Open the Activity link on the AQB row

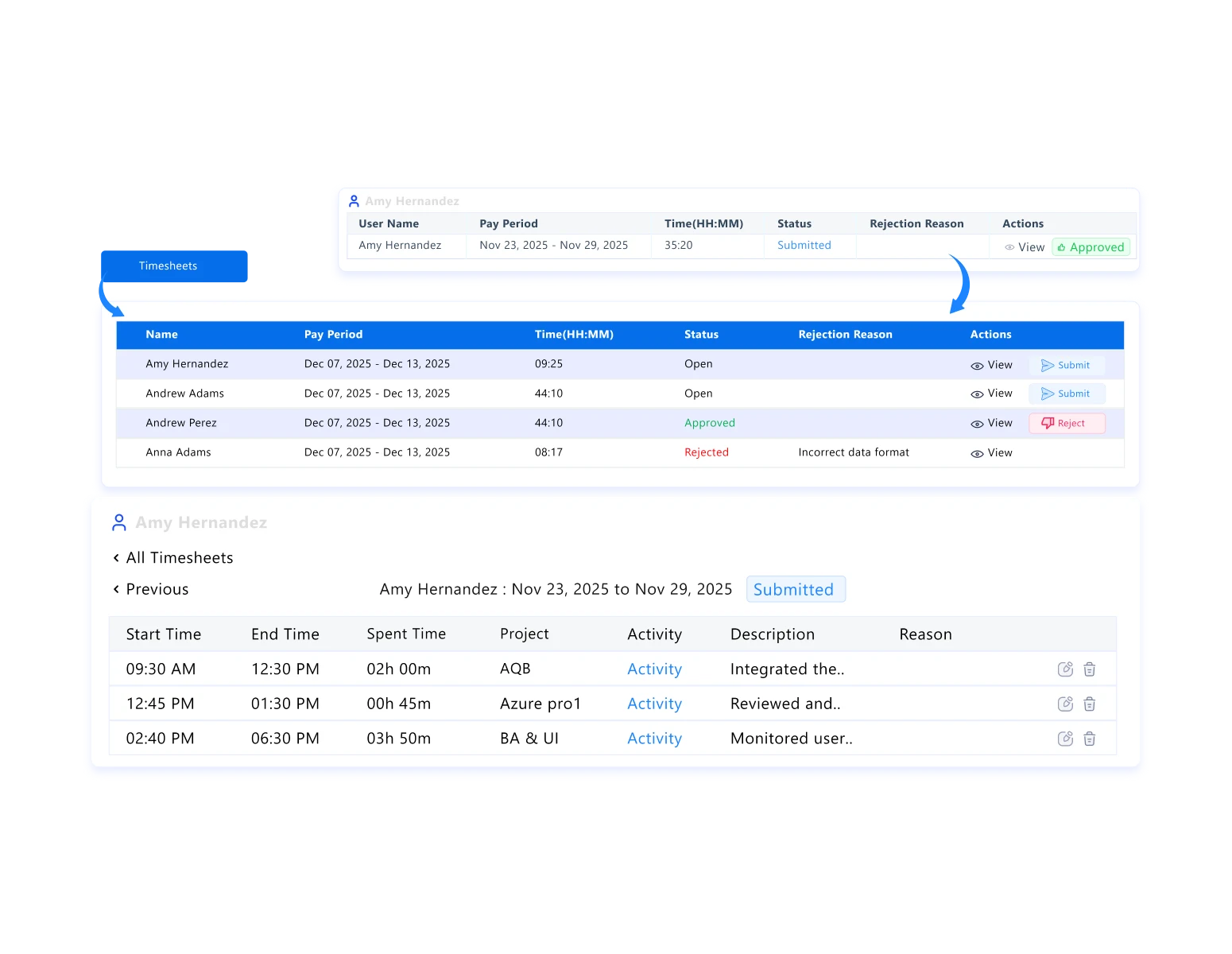(654, 669)
